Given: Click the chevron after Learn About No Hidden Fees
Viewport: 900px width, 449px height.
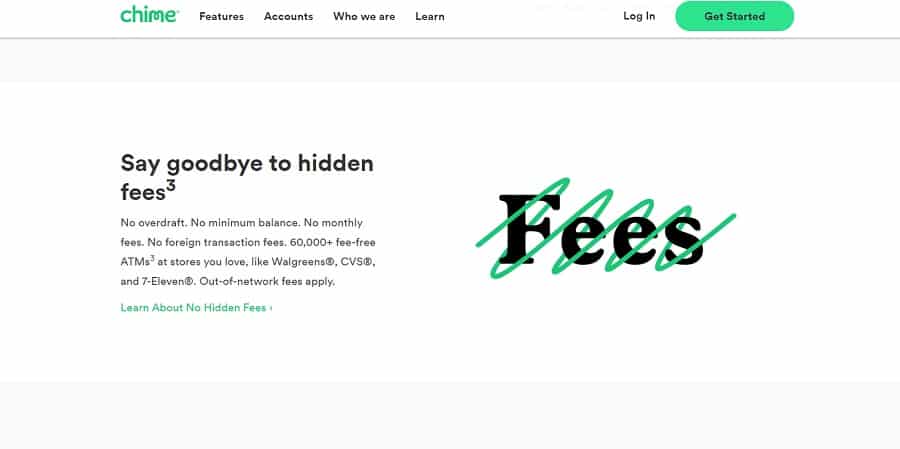Looking at the screenshot, I should click(x=271, y=308).
